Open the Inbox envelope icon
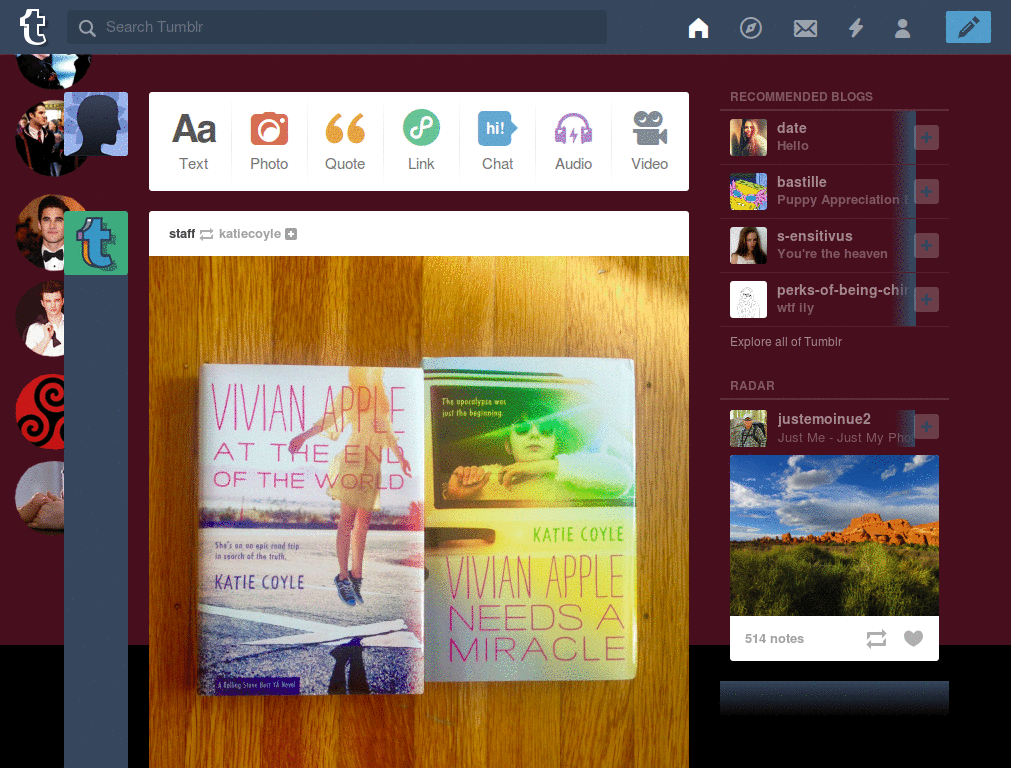 click(x=805, y=28)
